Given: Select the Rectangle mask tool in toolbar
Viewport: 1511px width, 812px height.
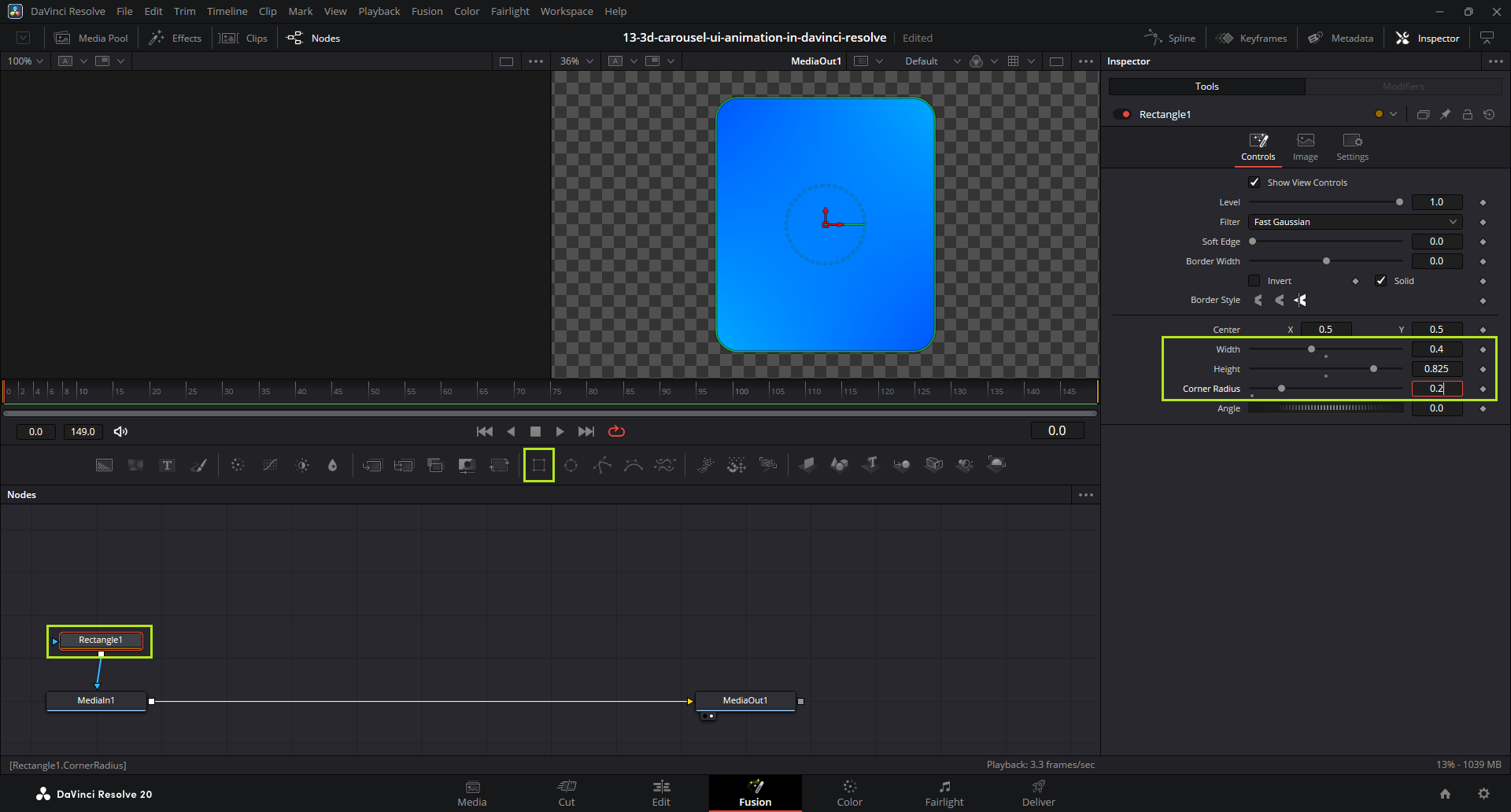Looking at the screenshot, I should click(539, 465).
